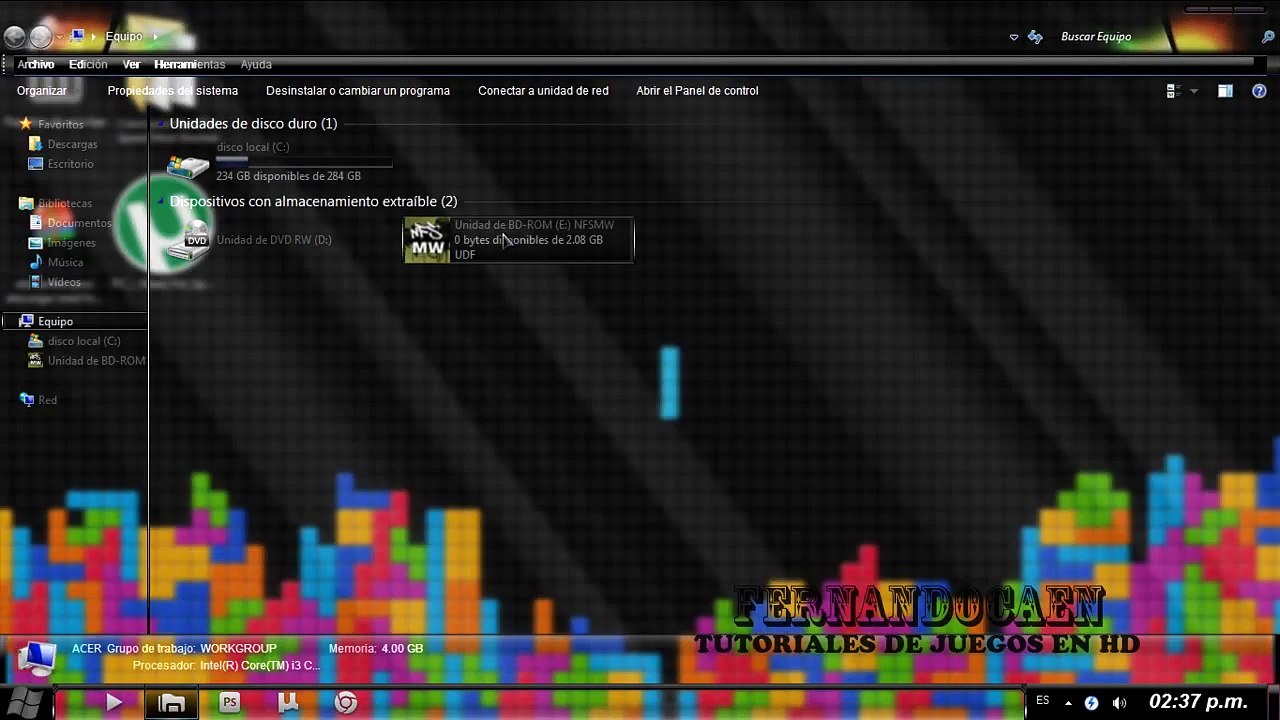This screenshot has height=720, width=1280.
Task: Click Explorer folder icon in taskbar
Action: tap(172, 703)
